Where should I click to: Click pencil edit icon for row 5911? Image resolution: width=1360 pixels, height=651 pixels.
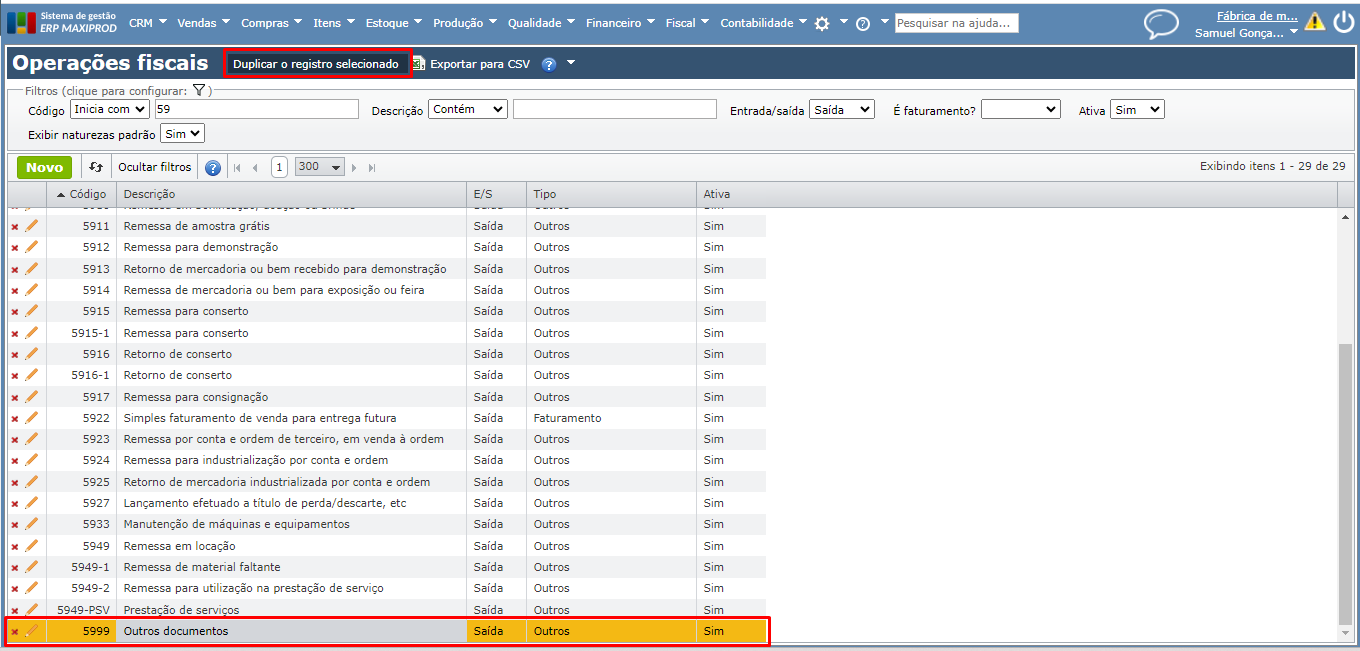tap(32, 226)
